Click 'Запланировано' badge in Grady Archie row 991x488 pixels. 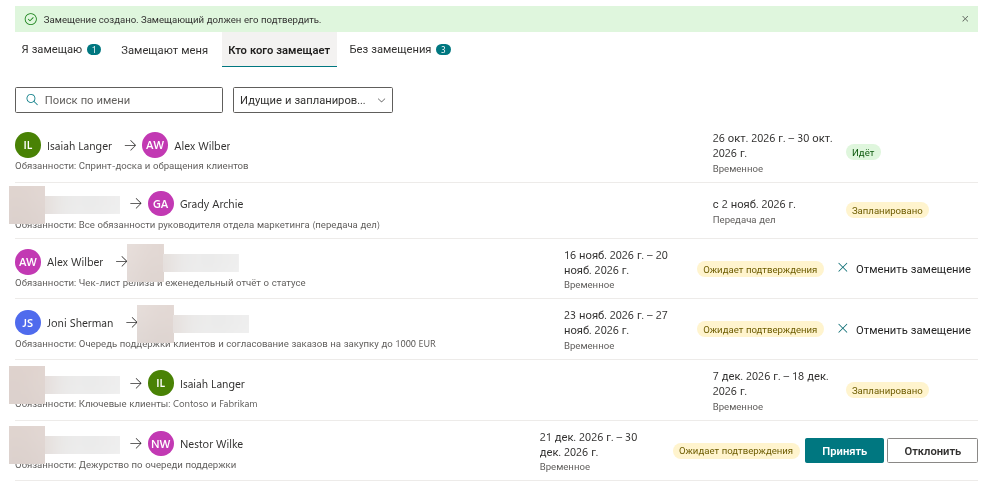tap(887, 210)
